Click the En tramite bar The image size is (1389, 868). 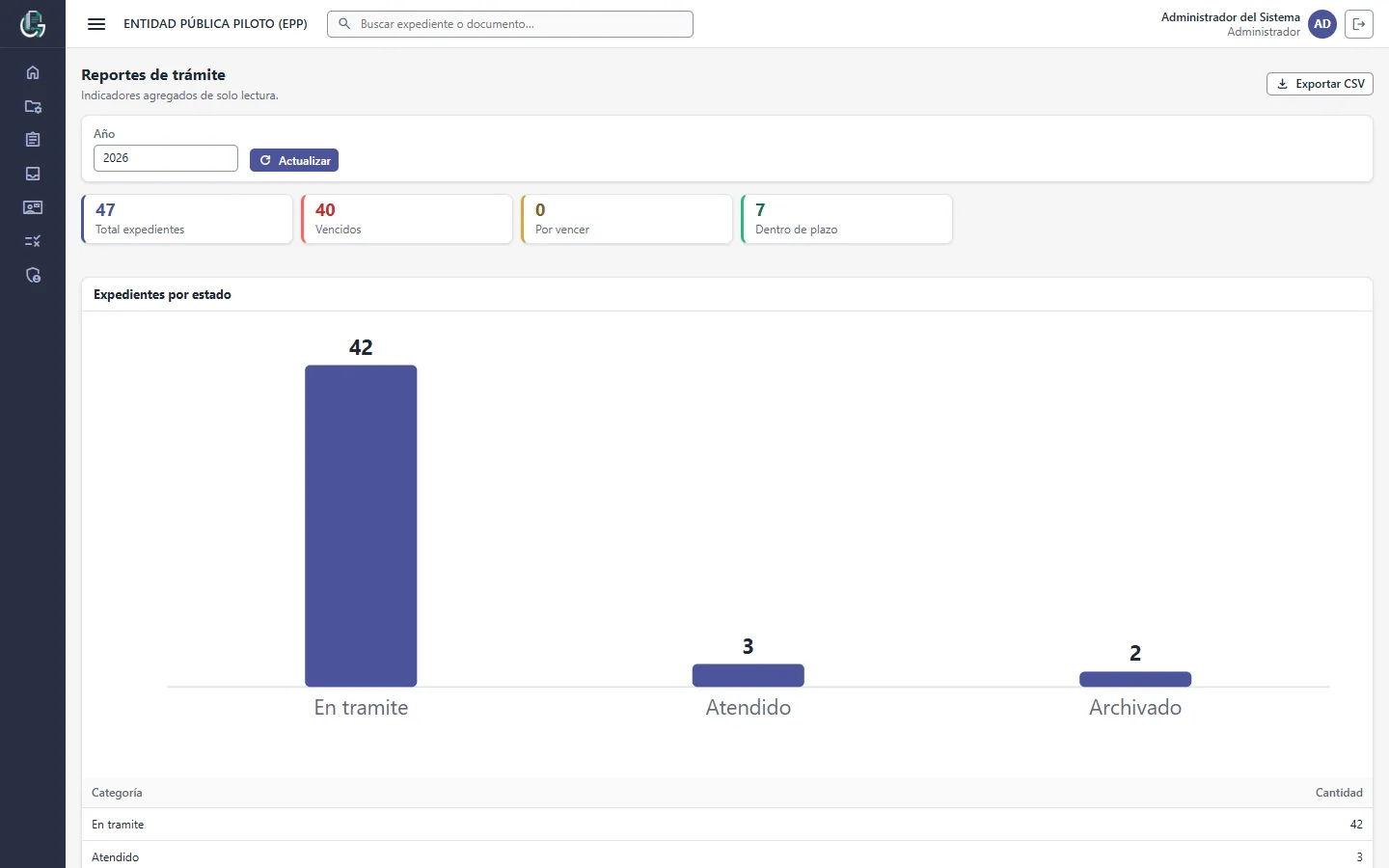[361, 526]
